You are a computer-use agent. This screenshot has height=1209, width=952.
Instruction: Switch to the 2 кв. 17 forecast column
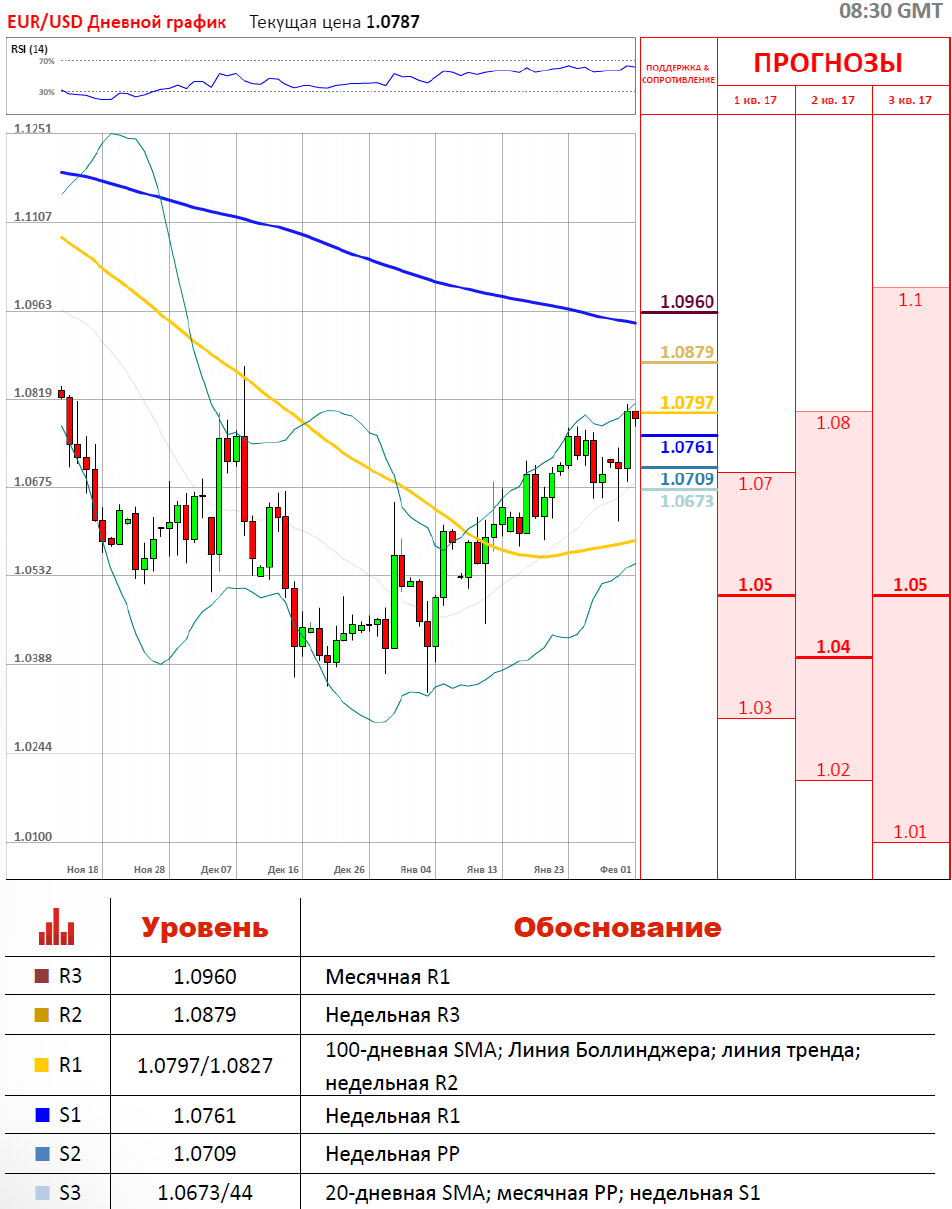(833, 100)
